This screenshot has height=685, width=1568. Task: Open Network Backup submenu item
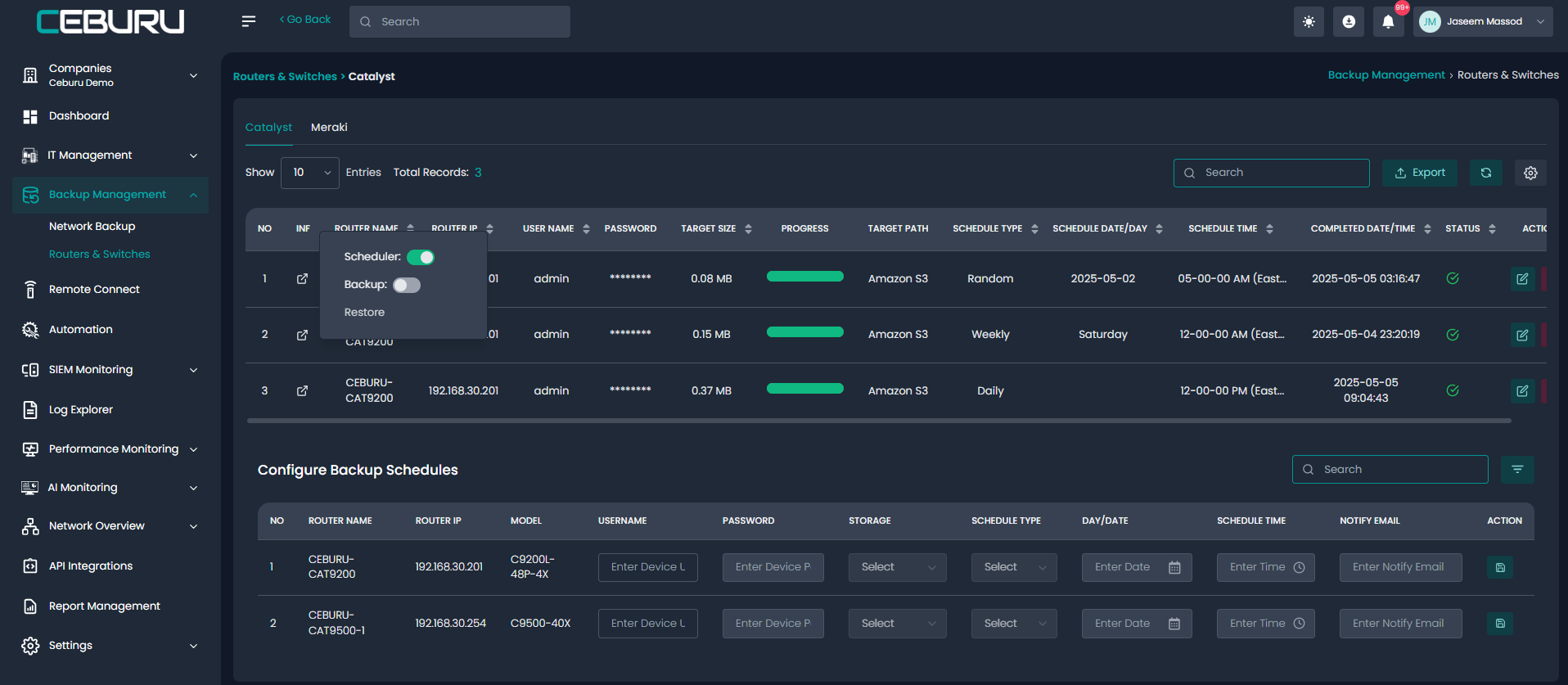[x=92, y=227]
